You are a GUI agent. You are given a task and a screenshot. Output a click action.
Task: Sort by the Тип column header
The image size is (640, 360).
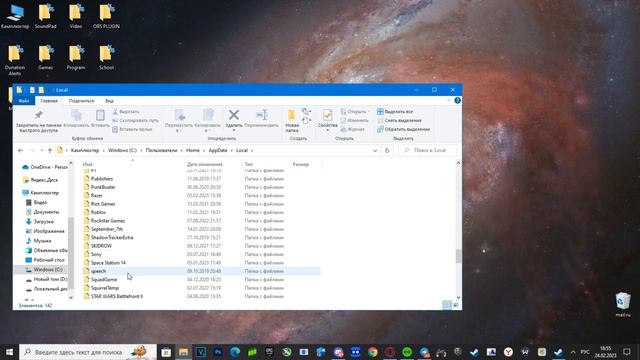[x=249, y=164]
